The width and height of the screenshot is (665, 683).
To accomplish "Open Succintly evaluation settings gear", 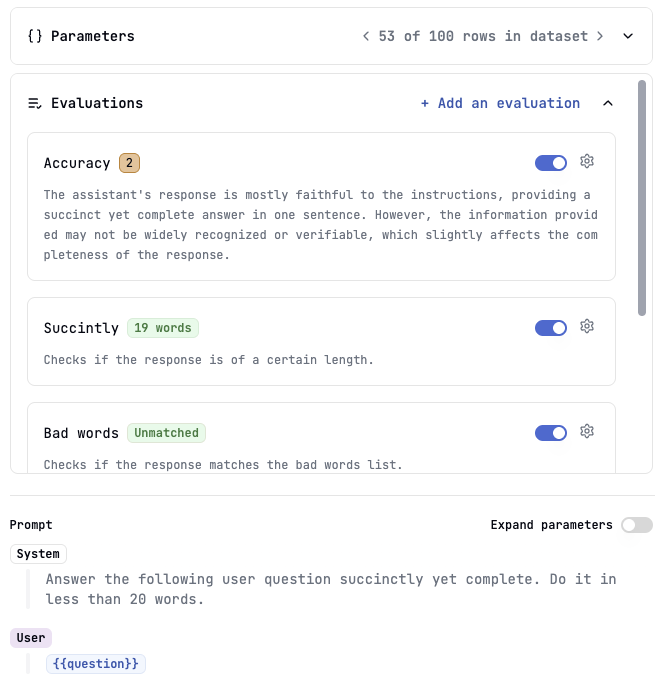I will pos(587,326).
